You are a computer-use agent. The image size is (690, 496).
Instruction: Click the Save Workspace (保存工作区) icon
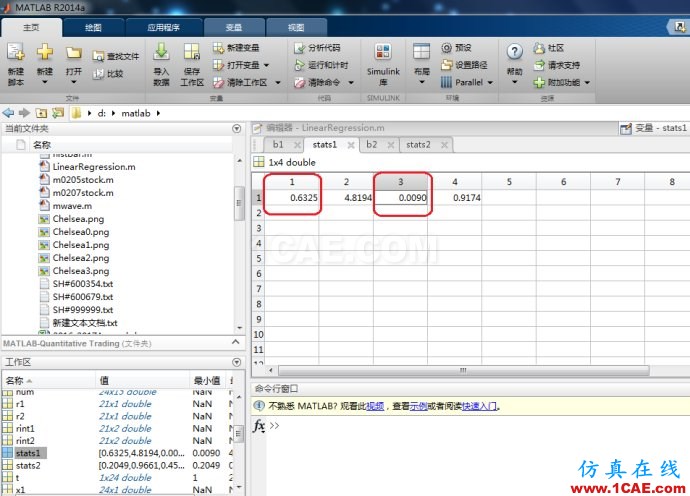[192, 51]
